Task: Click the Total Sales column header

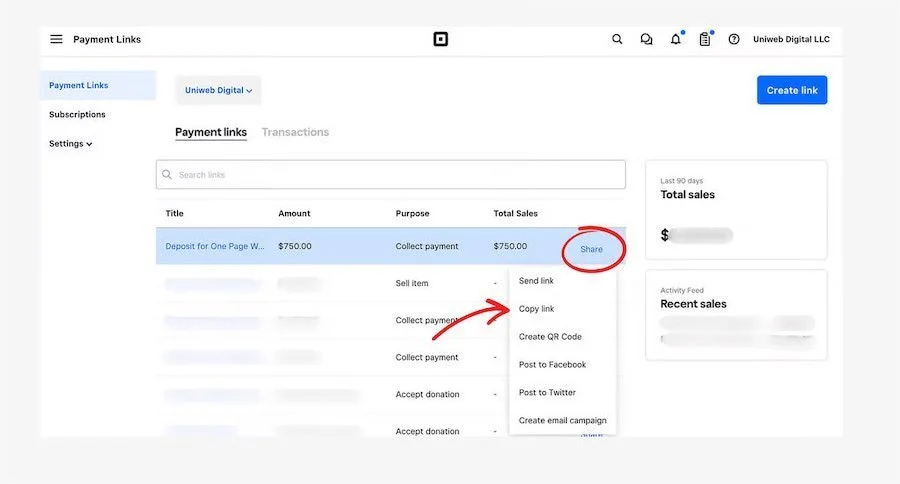Action: 515,213
